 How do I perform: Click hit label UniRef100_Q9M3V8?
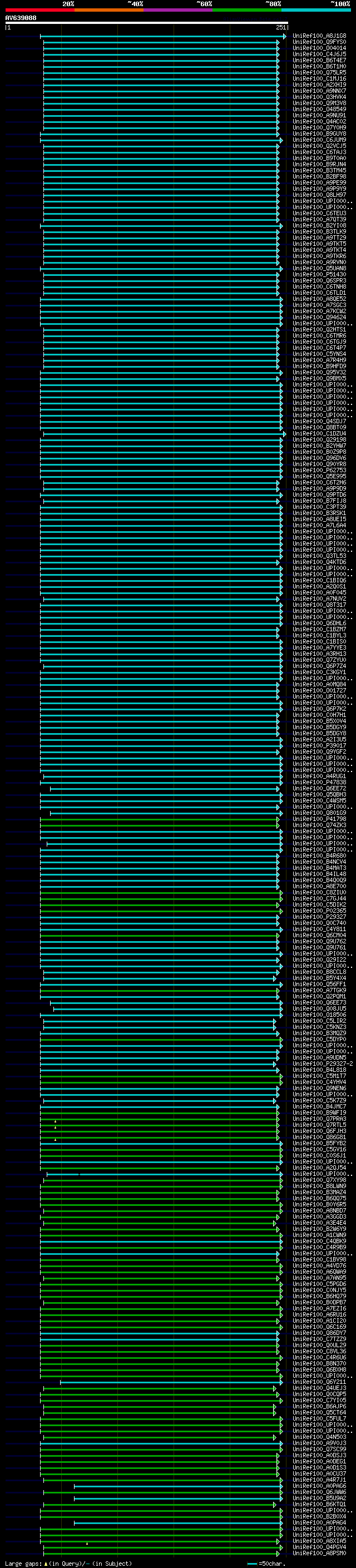319,103
